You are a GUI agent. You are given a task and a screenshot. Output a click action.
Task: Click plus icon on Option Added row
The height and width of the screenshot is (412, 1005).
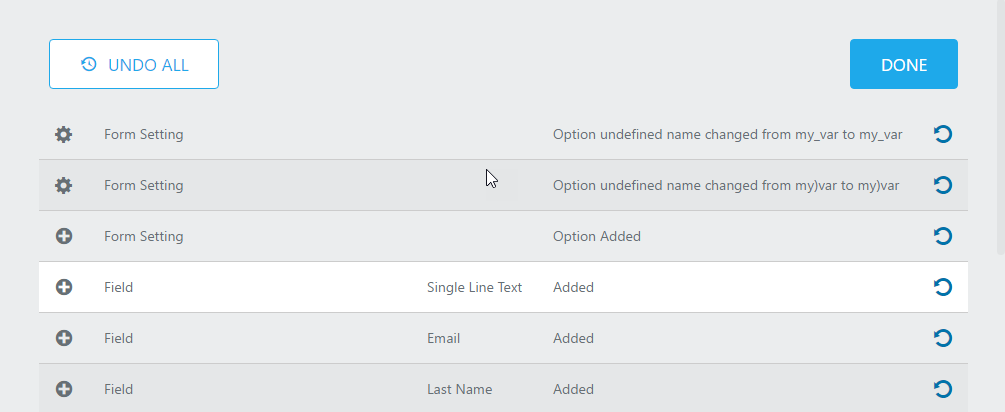click(x=63, y=236)
